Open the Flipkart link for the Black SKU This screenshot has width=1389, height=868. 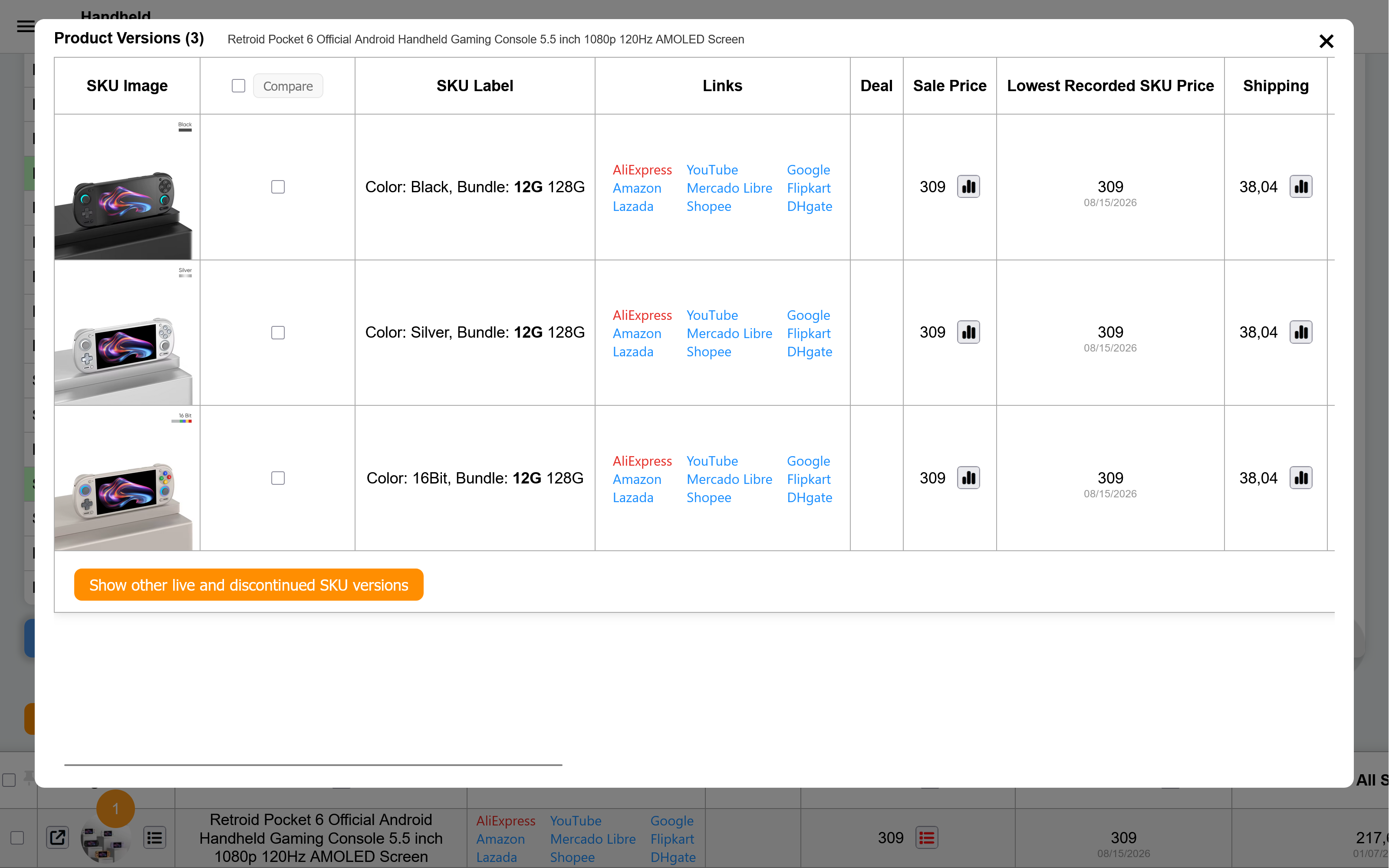808,188
